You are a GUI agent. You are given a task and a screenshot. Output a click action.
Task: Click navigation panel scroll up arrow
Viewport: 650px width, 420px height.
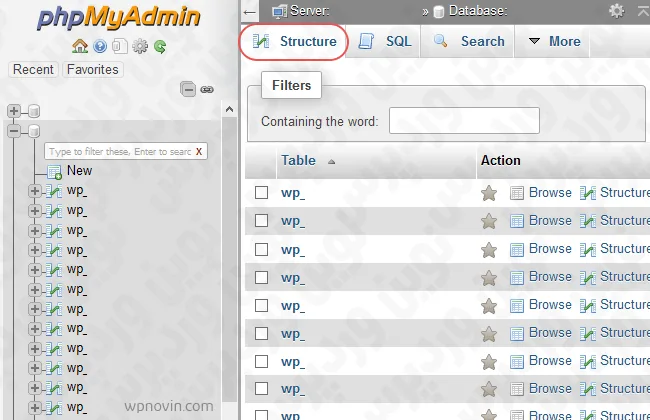coord(229,109)
